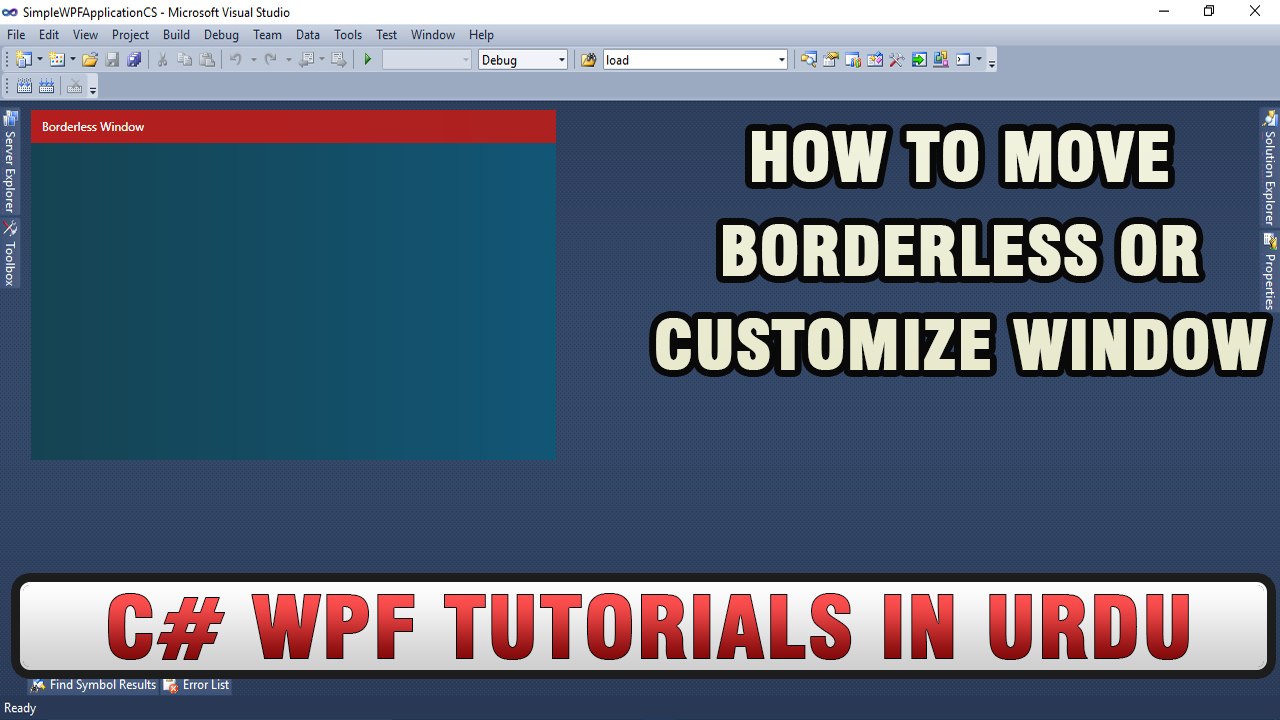Click the red Borderless Window title bar
The image size is (1280, 720).
point(293,127)
